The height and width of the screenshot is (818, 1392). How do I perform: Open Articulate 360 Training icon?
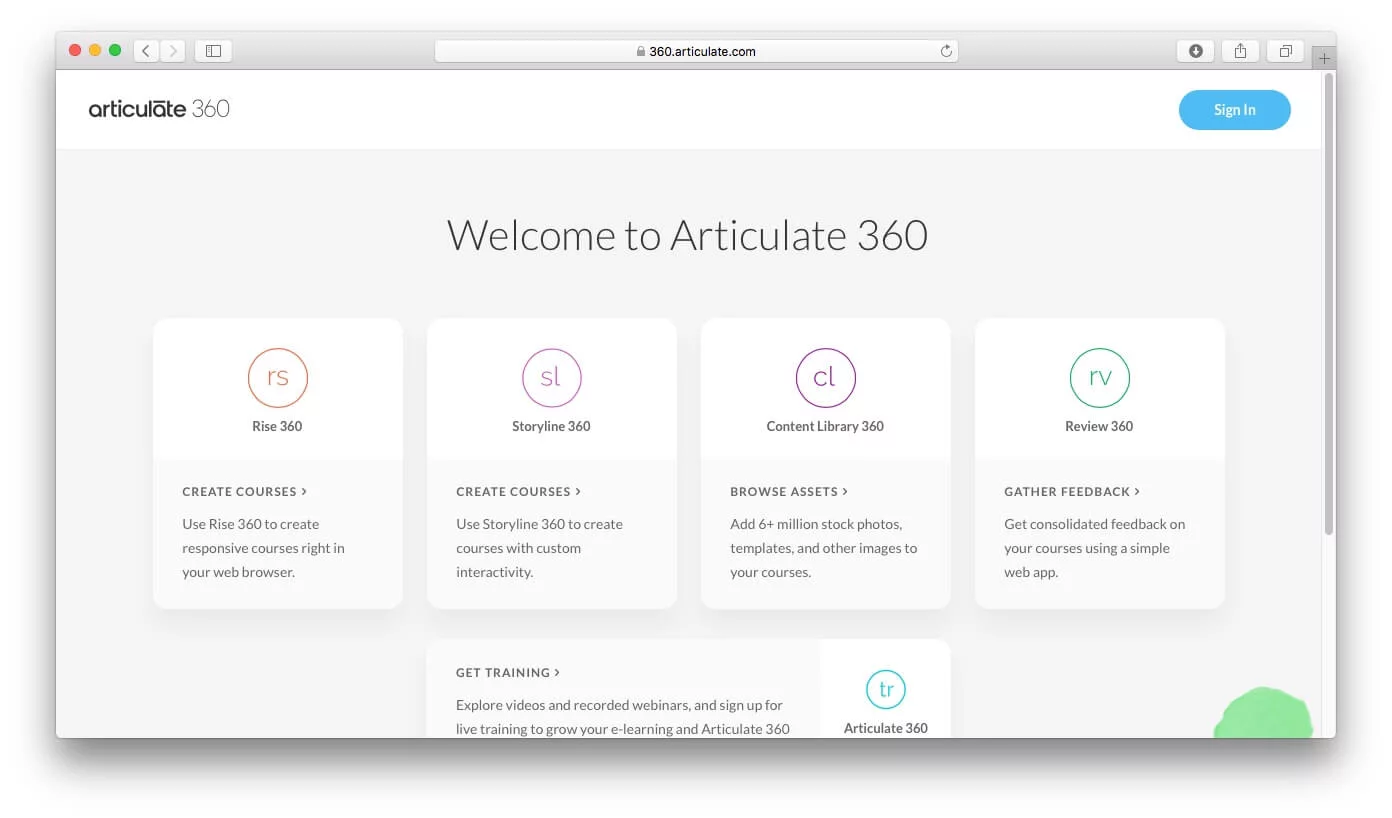coord(885,688)
